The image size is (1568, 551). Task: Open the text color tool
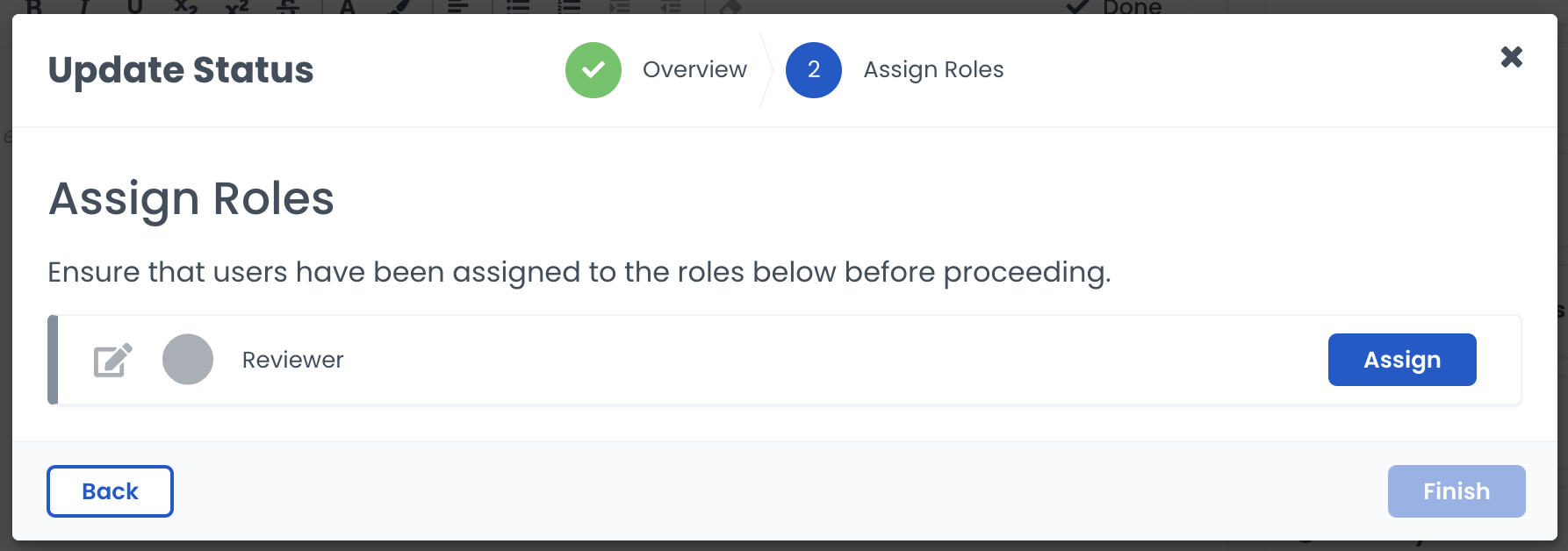(348, 7)
